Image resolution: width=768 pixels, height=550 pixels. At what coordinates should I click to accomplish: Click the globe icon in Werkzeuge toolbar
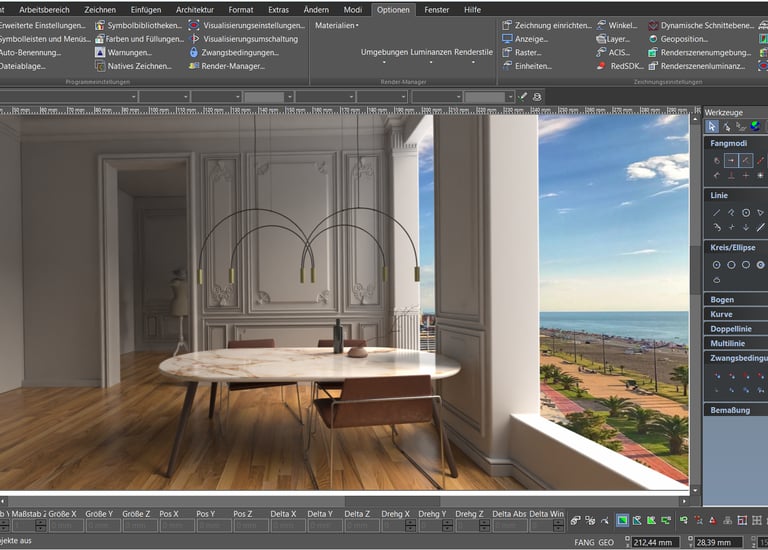point(755,126)
